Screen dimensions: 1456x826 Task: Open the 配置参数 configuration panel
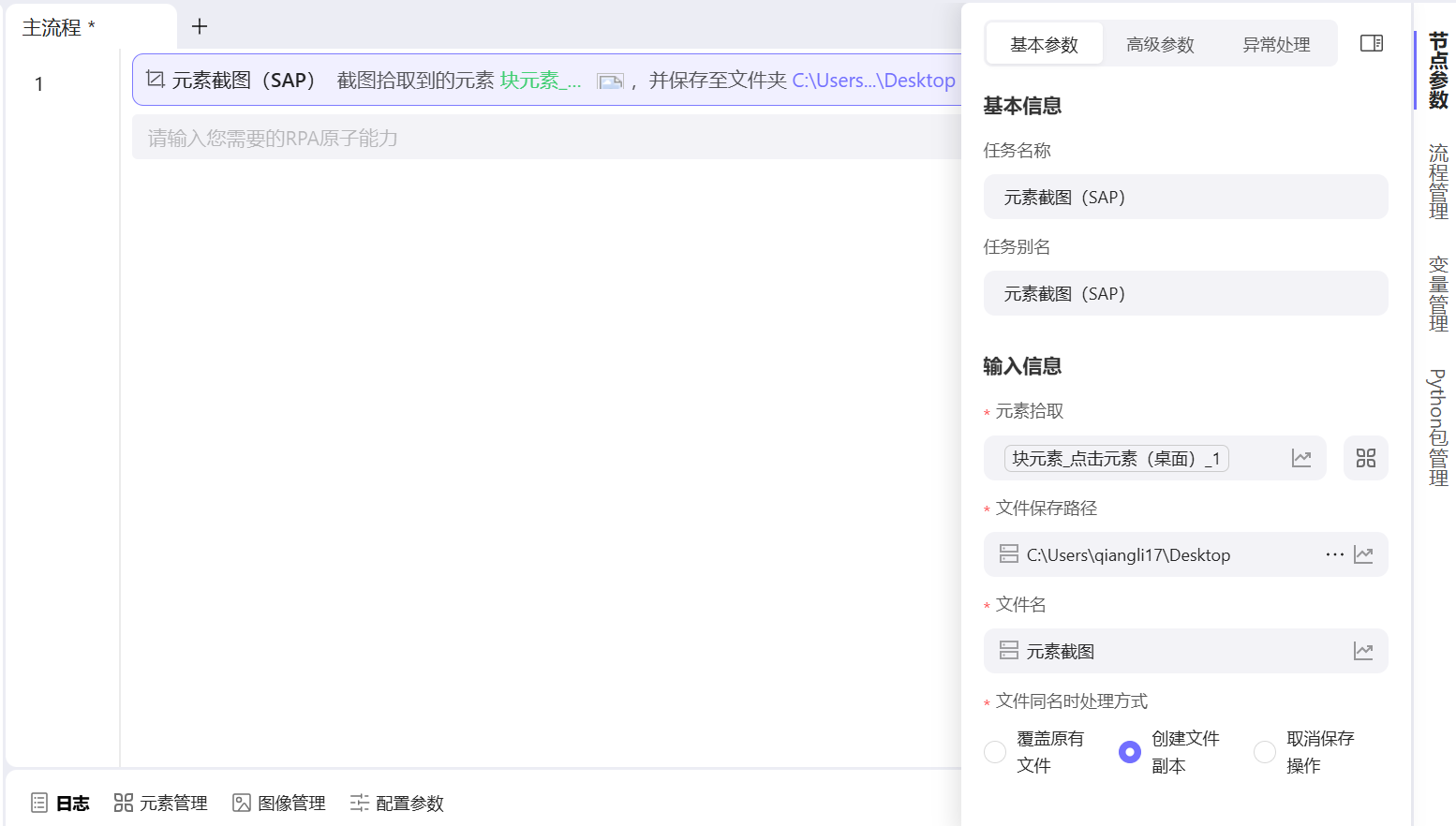click(396, 803)
